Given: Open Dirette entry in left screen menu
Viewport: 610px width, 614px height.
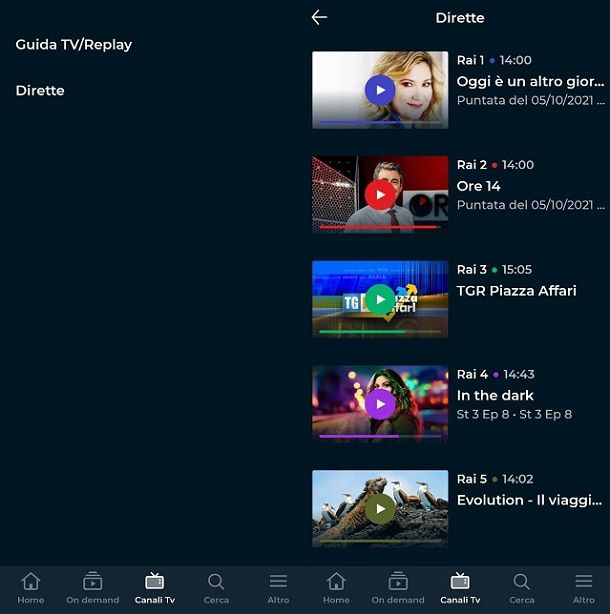Looking at the screenshot, I should pos(40,90).
